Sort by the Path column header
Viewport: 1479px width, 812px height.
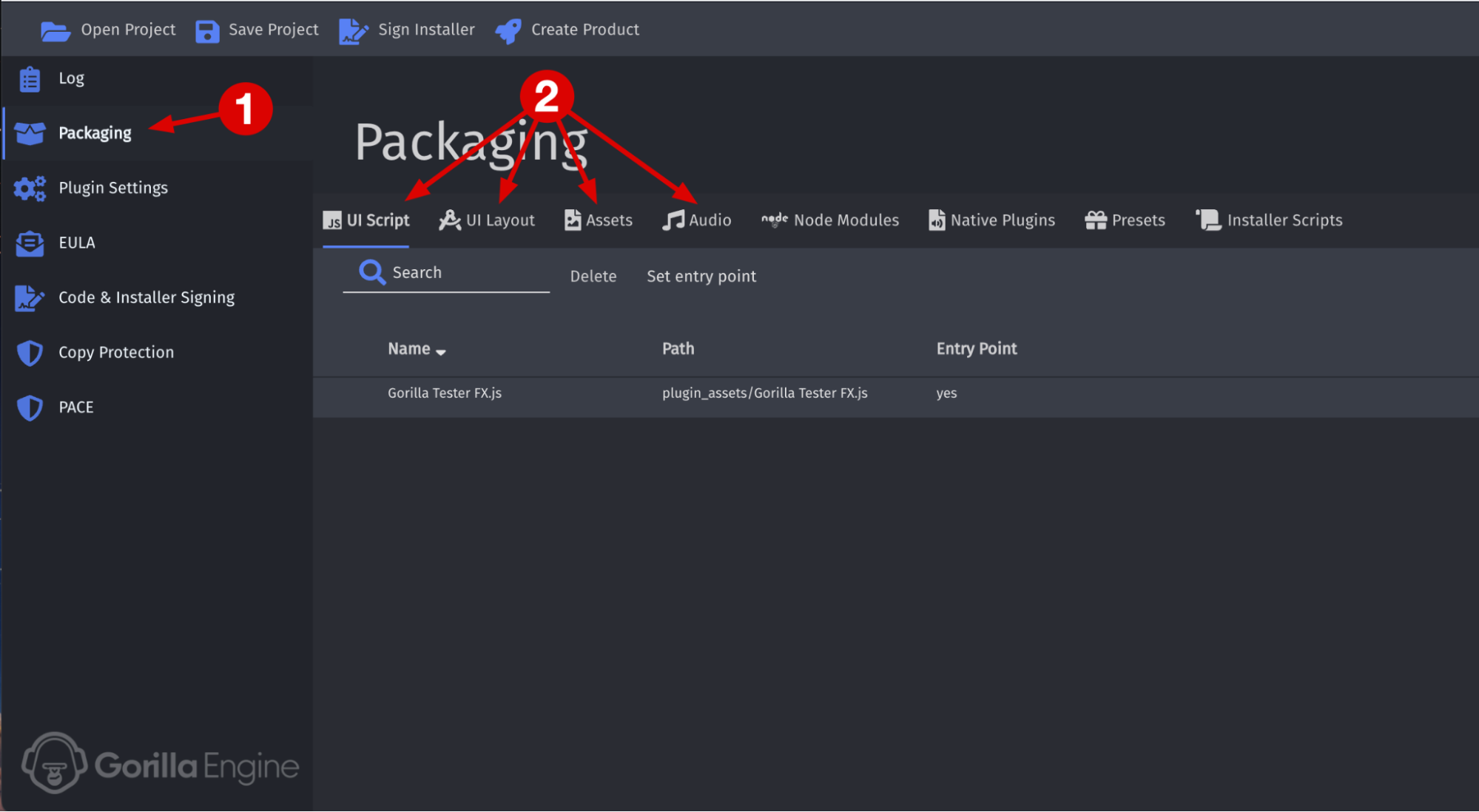(x=678, y=348)
